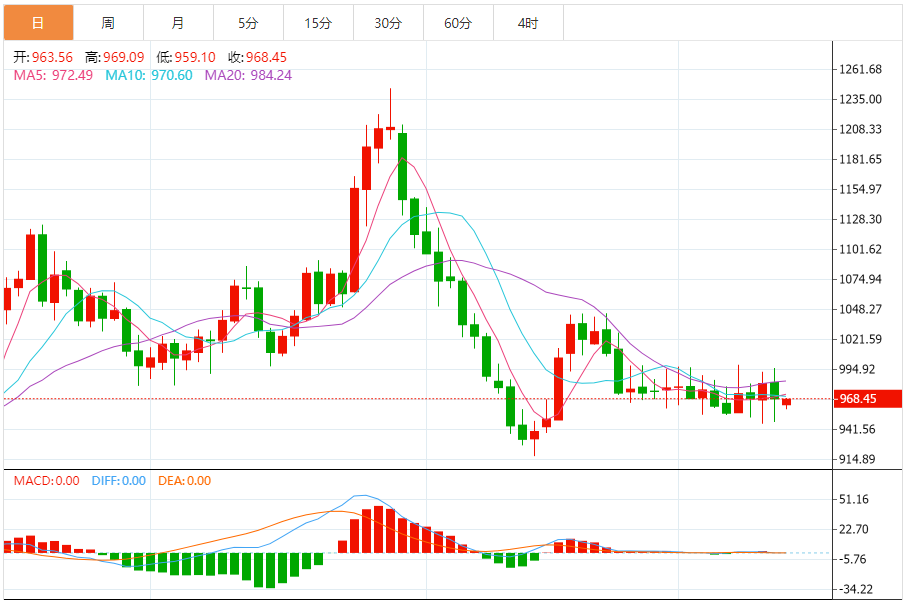This screenshot has width=907, height=600.
Task: Click the high price 969.09
Action: pyautogui.click(x=124, y=57)
